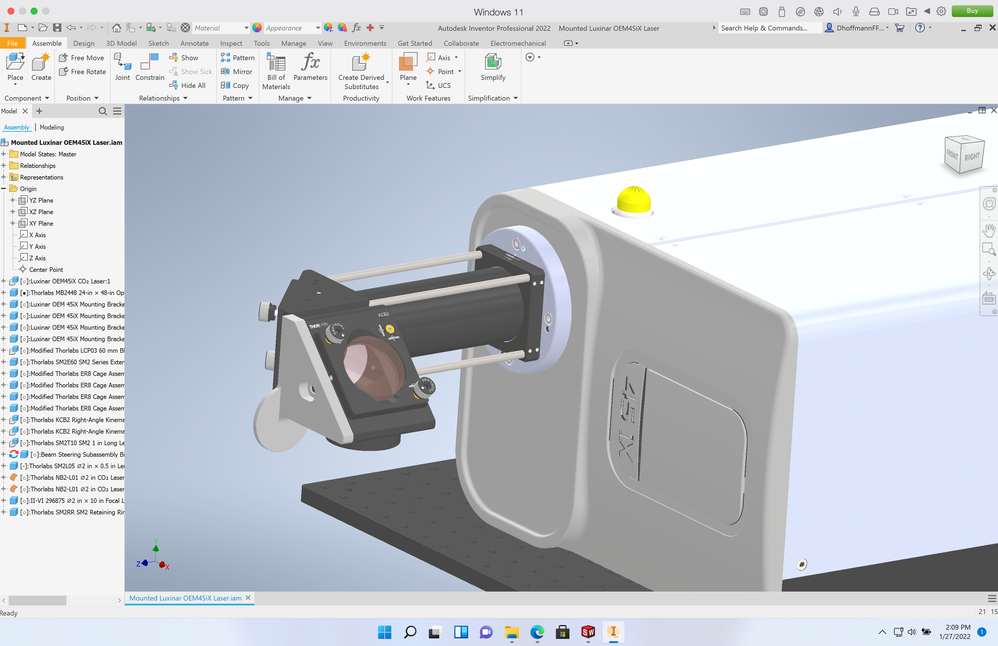Viewport: 998px width, 646px height.
Task: Switch to the 3D Model ribbon tab
Action: click(121, 43)
